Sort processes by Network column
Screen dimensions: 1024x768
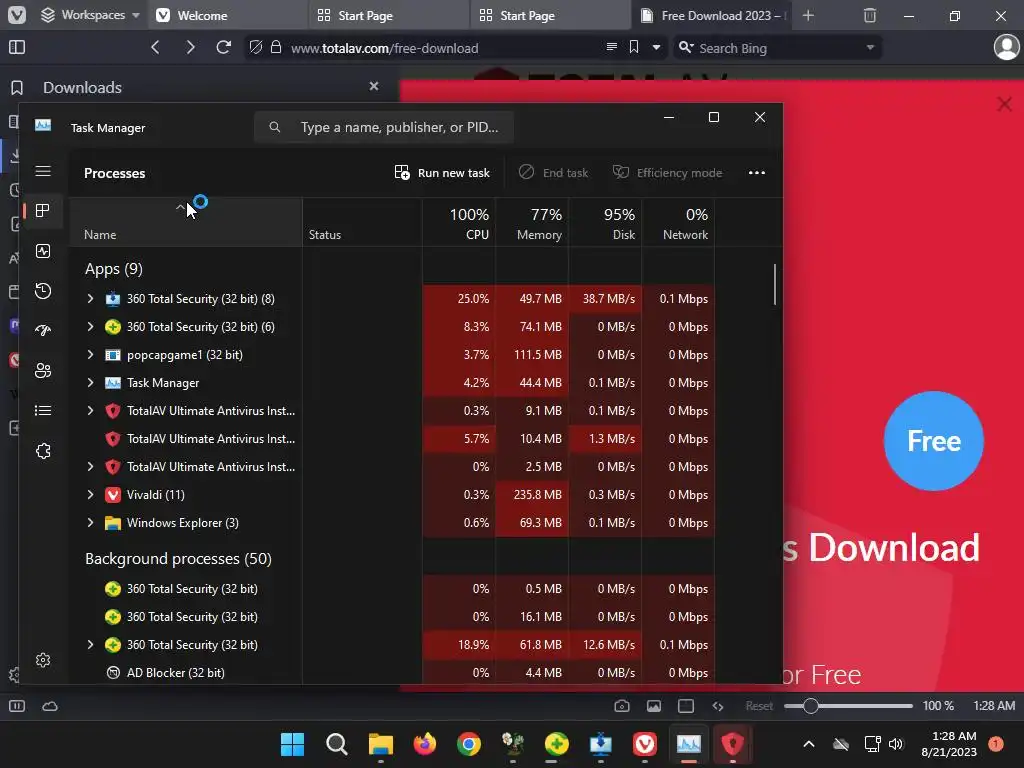pyautogui.click(x=678, y=223)
